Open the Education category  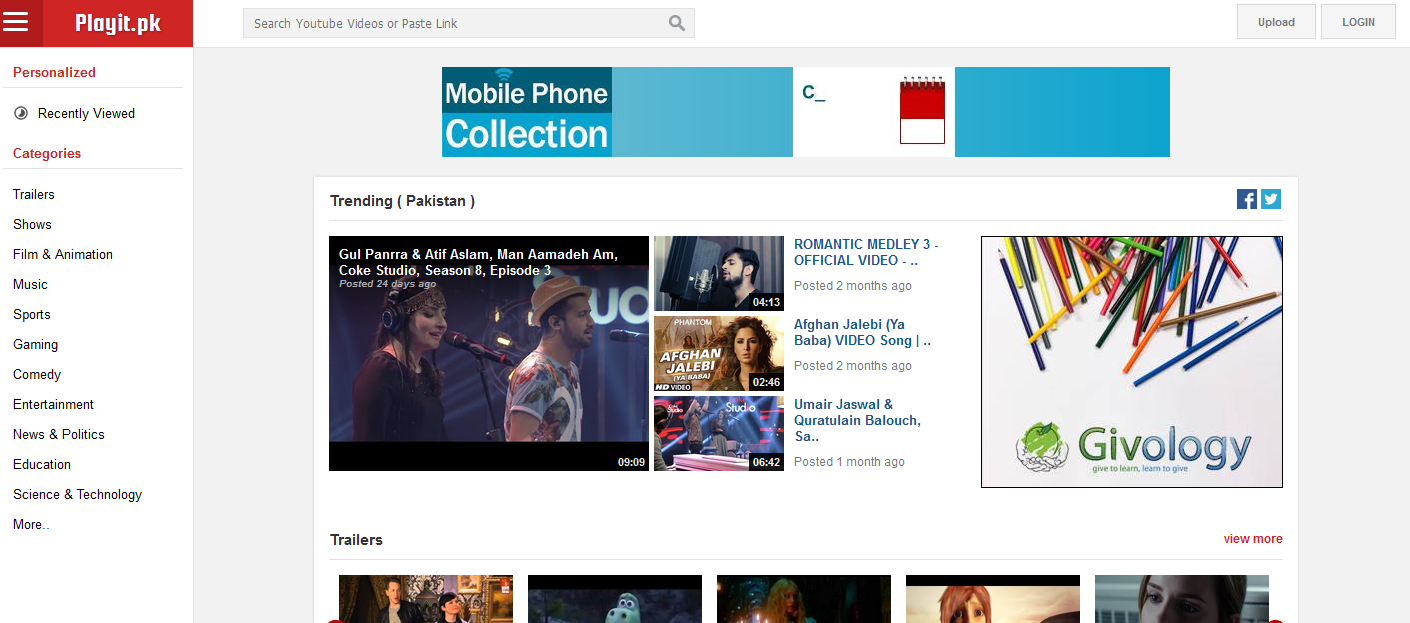[x=42, y=464]
